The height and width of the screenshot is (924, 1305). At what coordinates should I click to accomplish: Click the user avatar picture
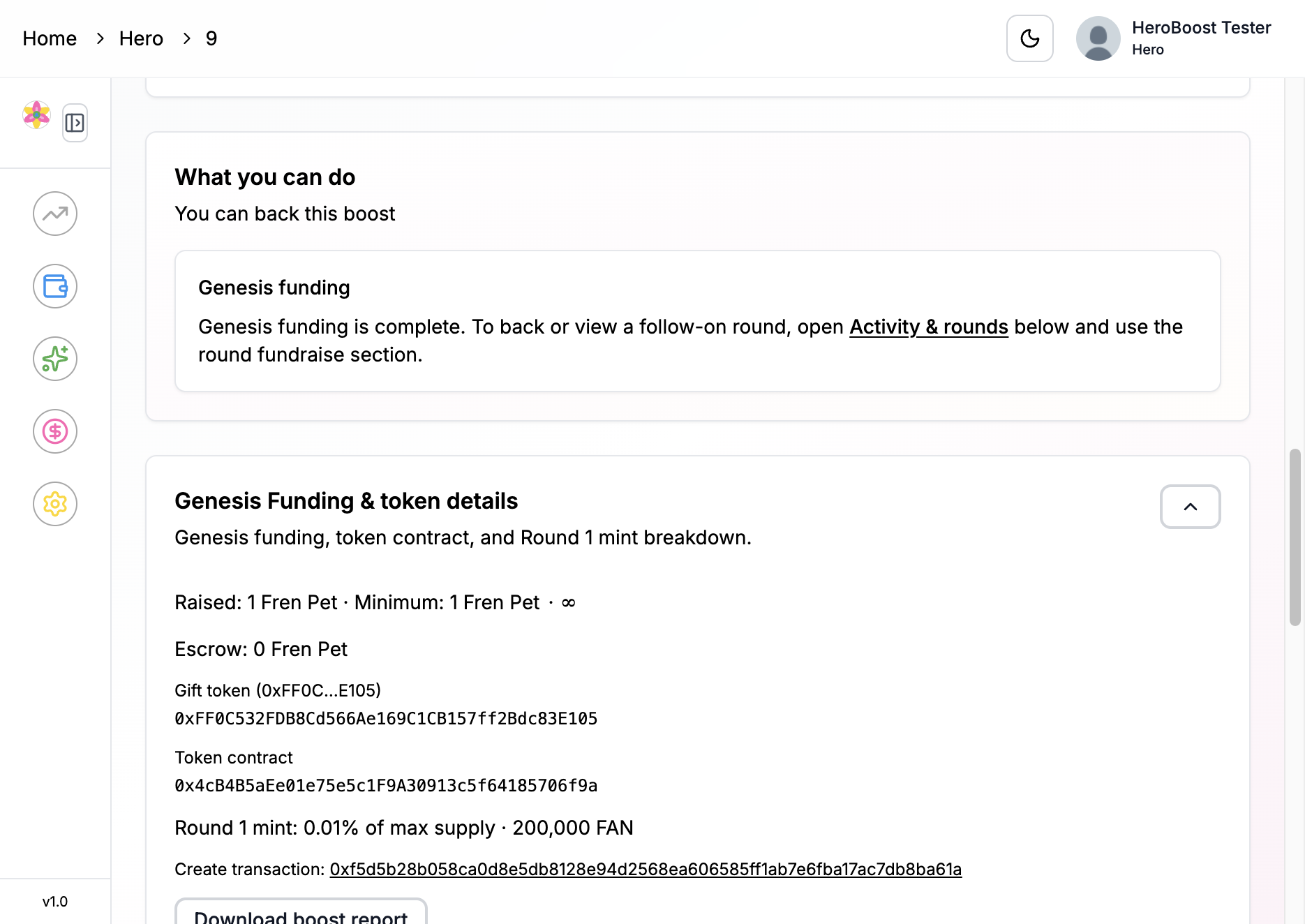click(1098, 38)
